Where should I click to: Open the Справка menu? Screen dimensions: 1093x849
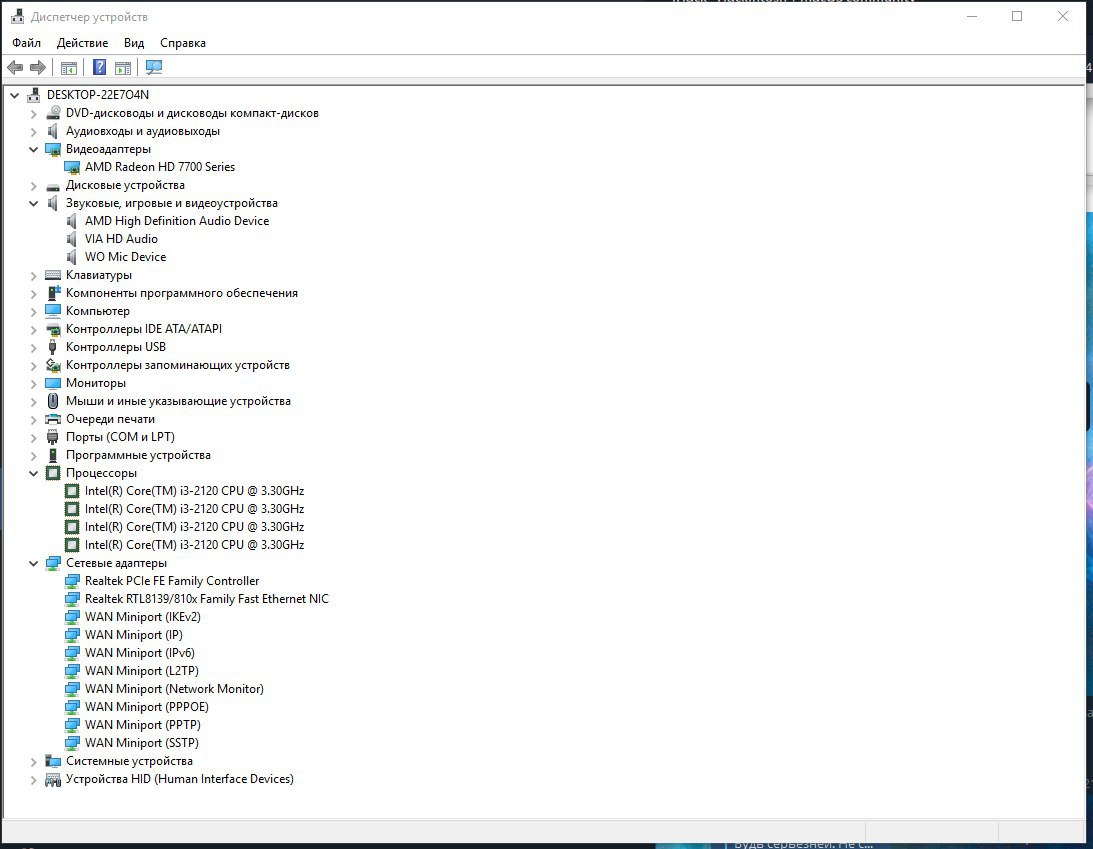click(x=183, y=43)
